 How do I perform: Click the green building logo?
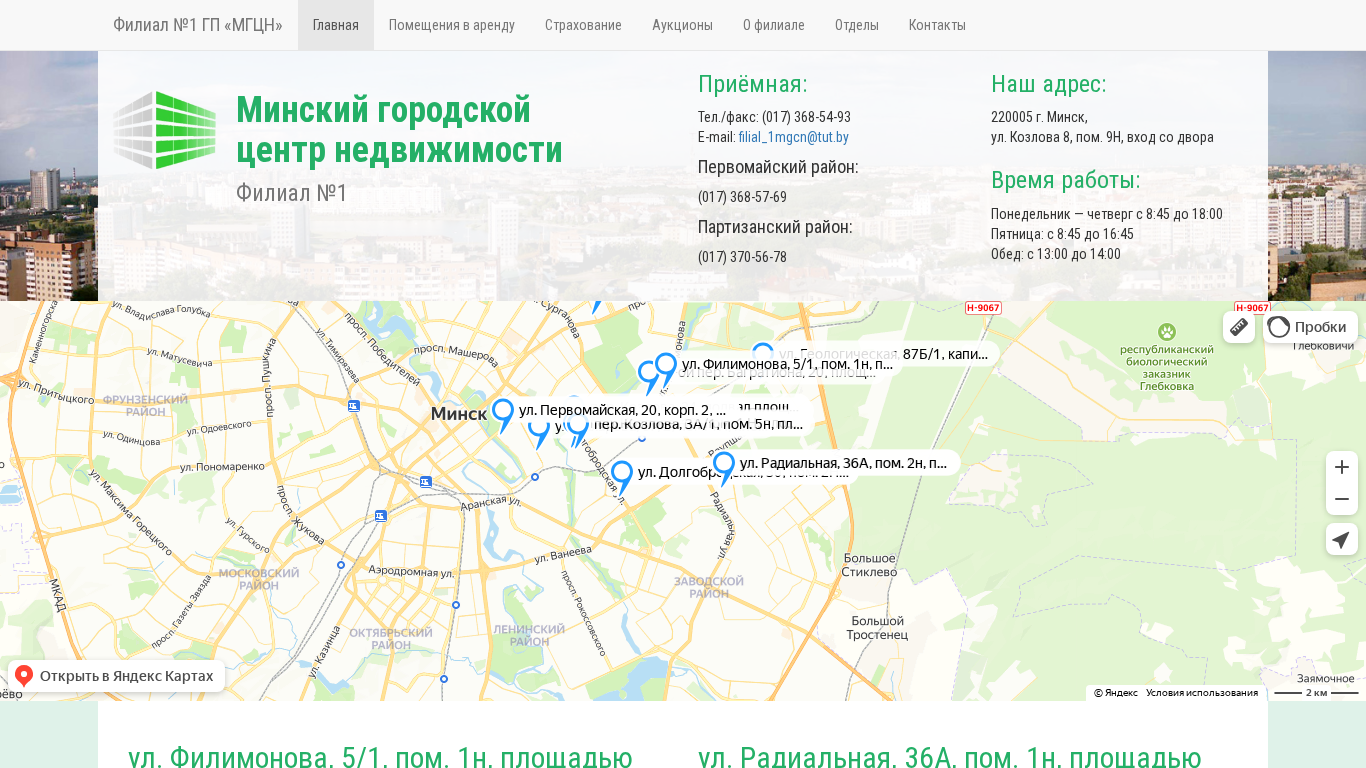164,130
